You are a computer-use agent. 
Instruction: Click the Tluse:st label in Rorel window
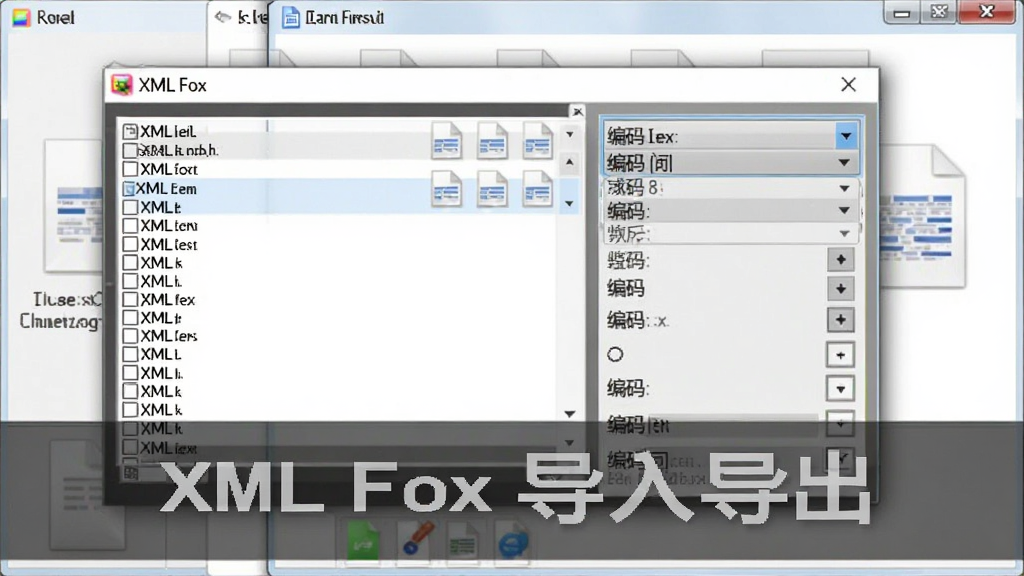pos(68,300)
